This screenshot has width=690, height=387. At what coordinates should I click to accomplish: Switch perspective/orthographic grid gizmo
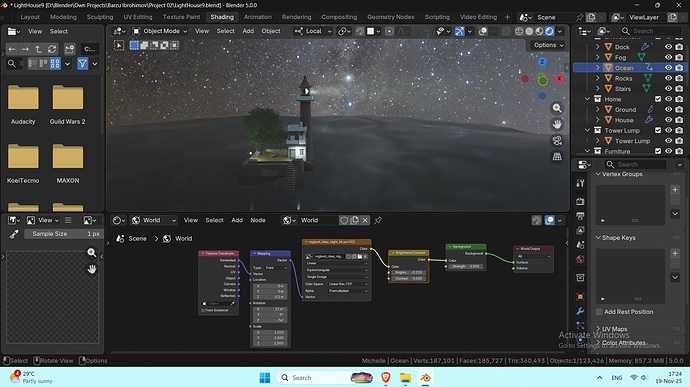coord(557,157)
